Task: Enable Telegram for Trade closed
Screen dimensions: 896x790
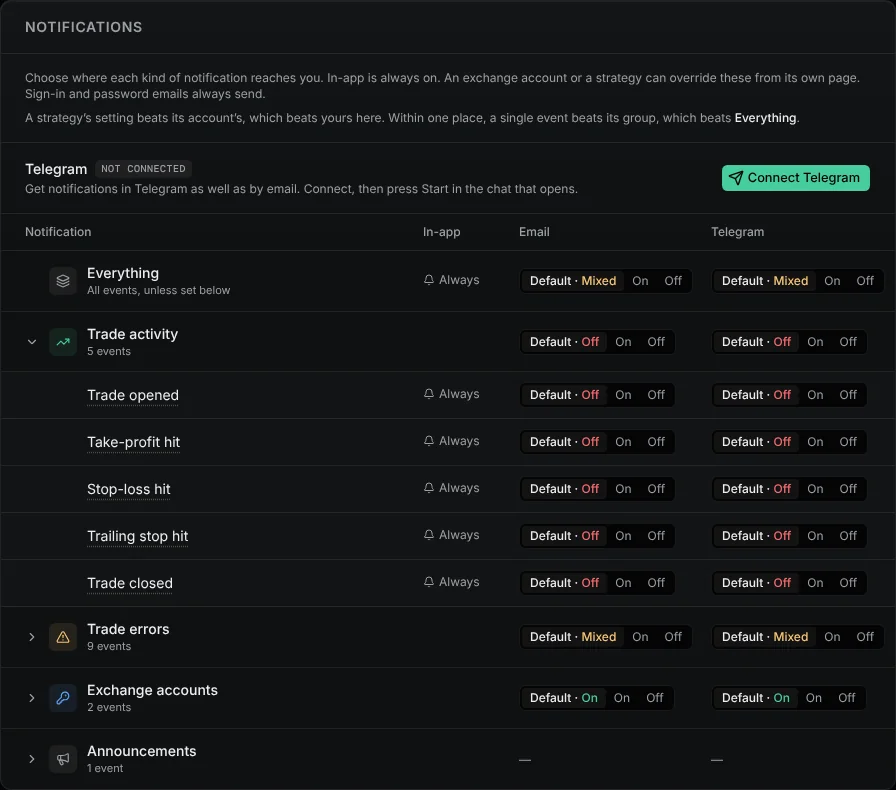Action: tap(815, 582)
